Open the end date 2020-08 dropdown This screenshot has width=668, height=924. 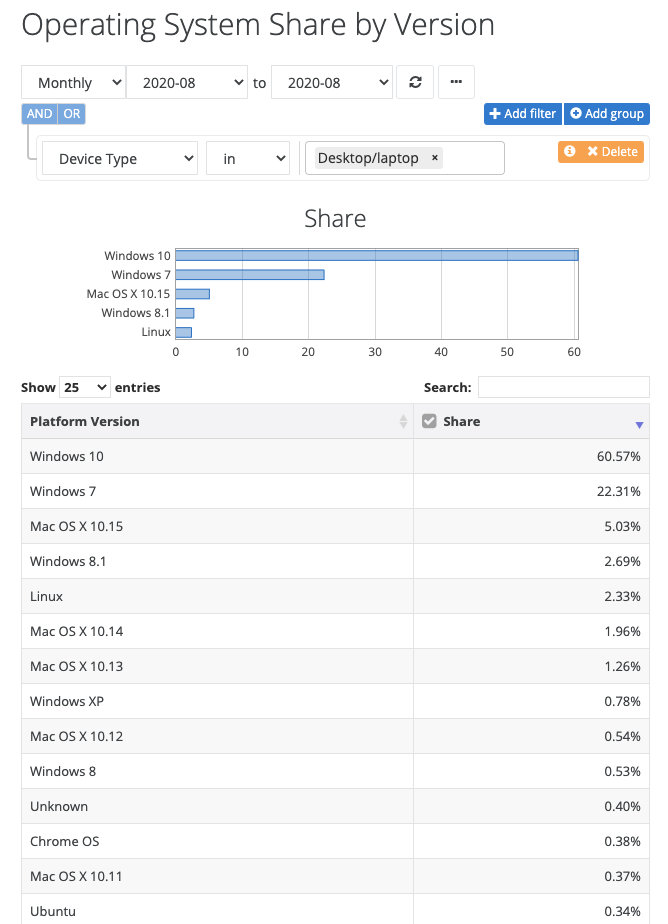click(332, 82)
